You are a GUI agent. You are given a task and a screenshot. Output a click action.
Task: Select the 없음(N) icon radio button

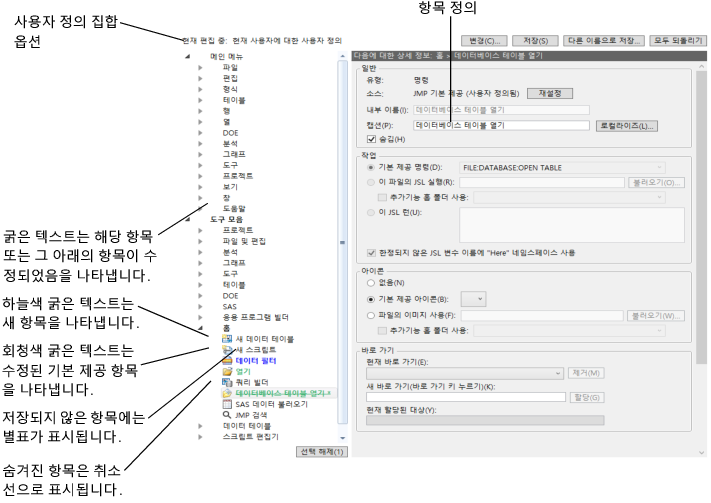point(370,283)
